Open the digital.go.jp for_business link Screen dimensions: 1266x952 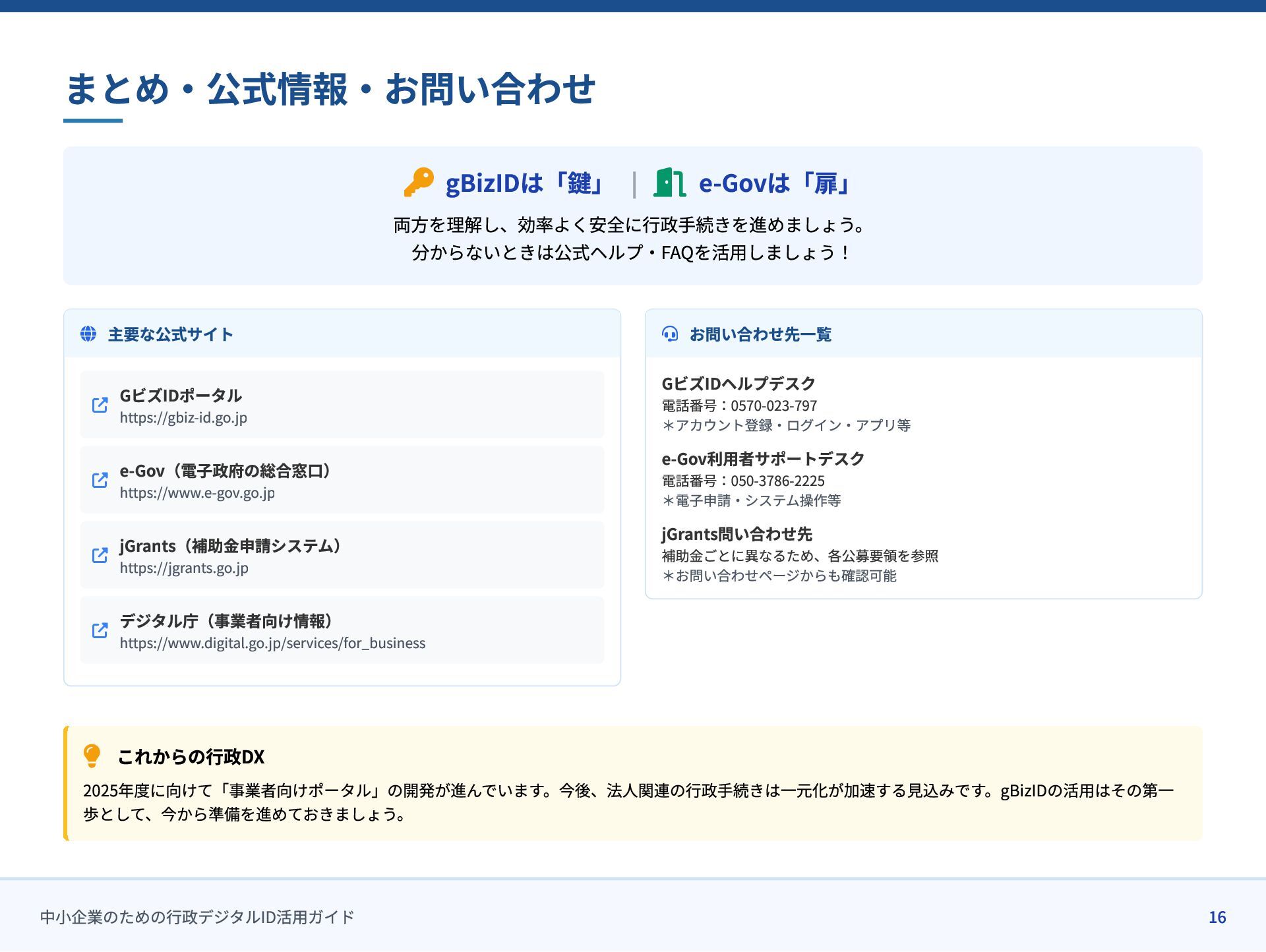(272, 643)
